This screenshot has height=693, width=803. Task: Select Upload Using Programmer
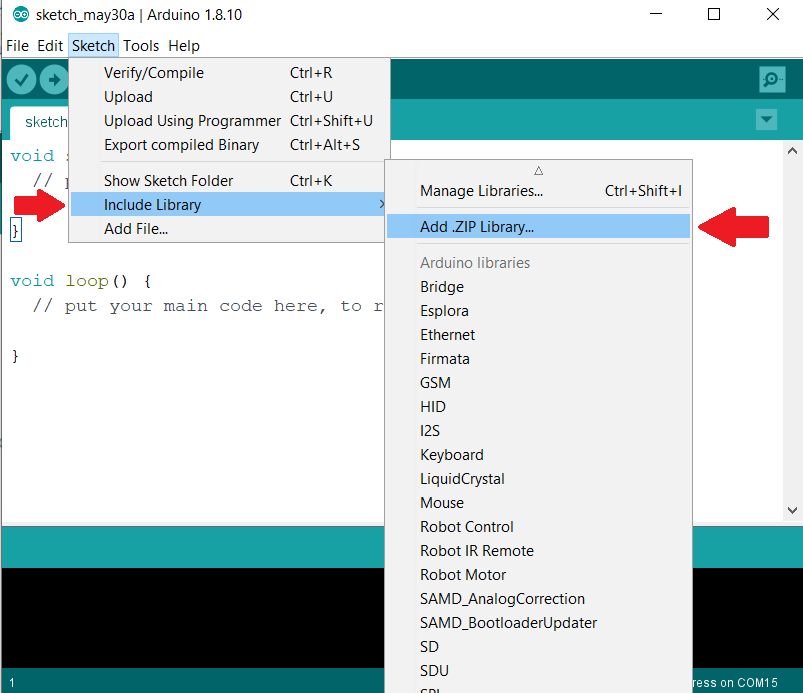tap(229, 121)
